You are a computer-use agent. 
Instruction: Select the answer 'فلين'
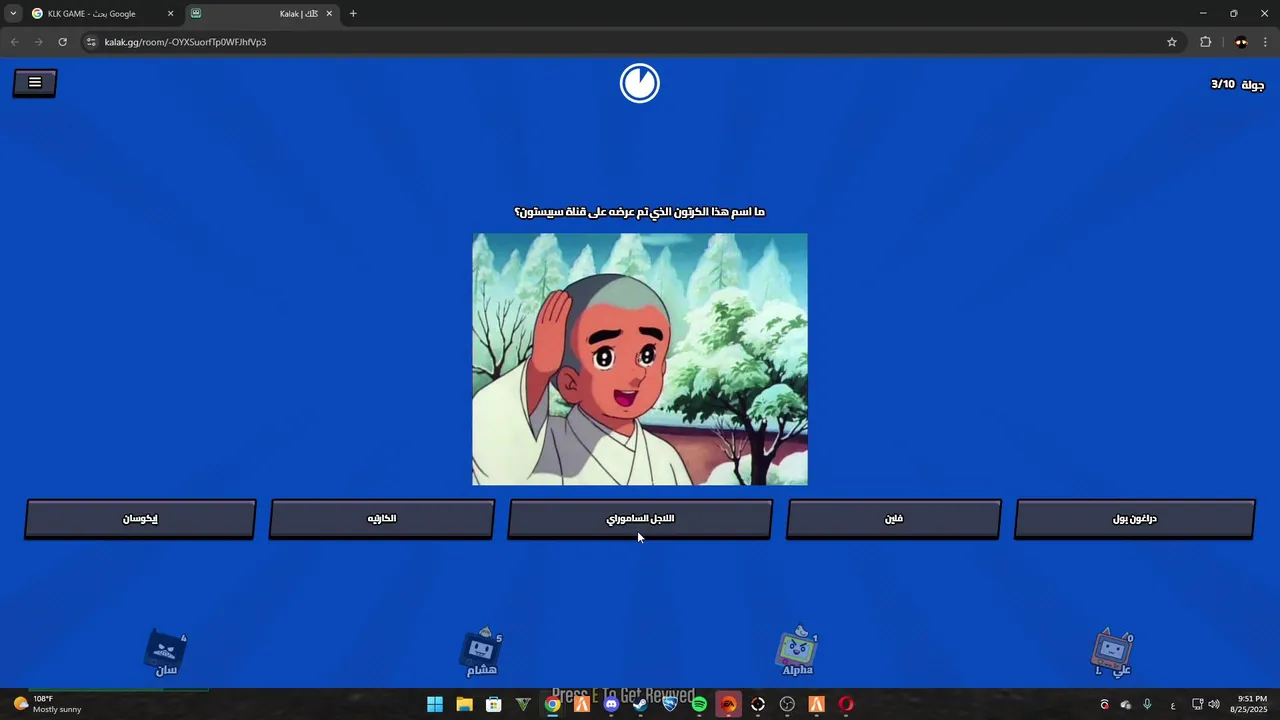[894, 519]
